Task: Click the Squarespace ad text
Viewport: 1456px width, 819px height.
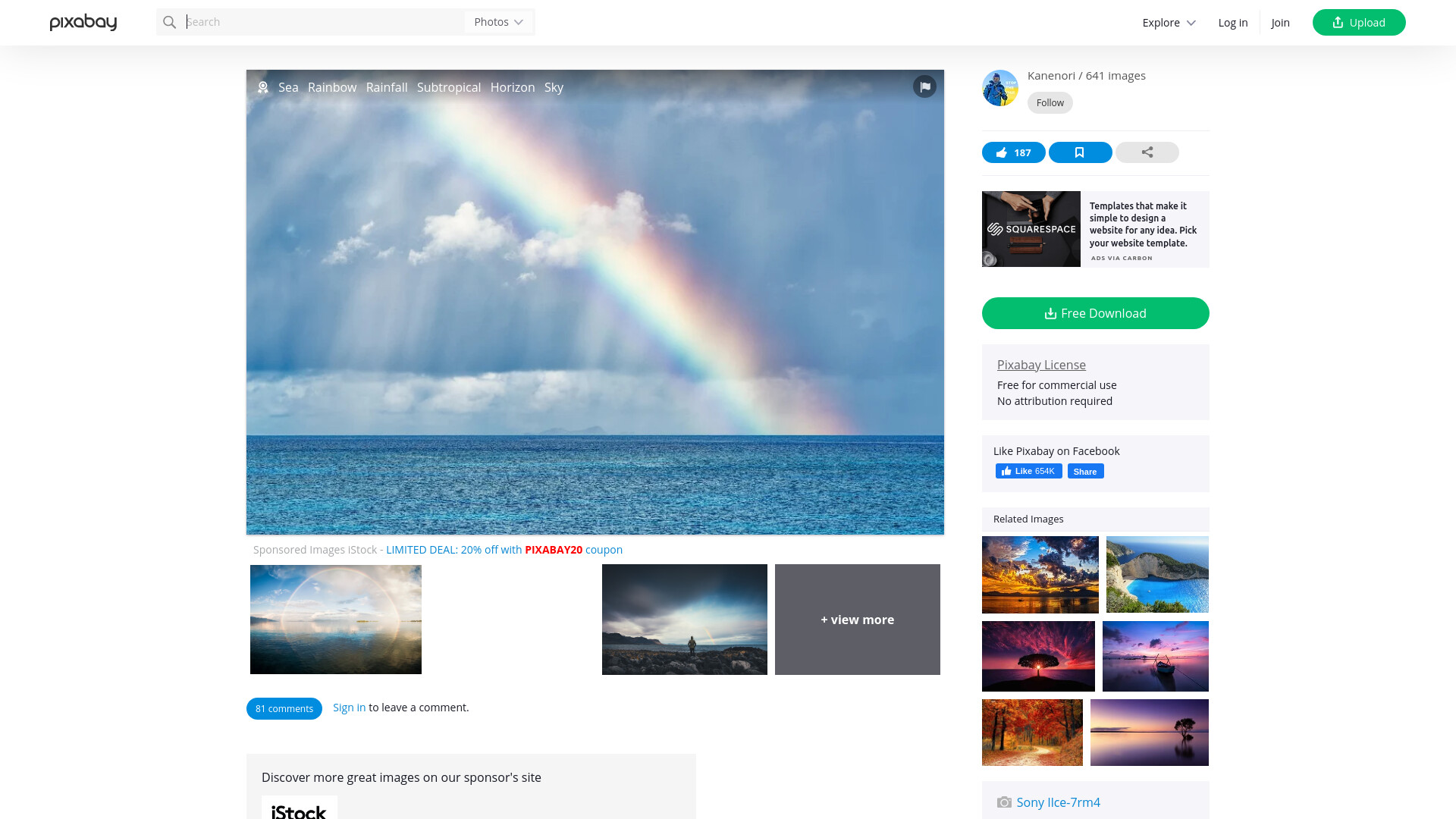Action: (1144, 224)
